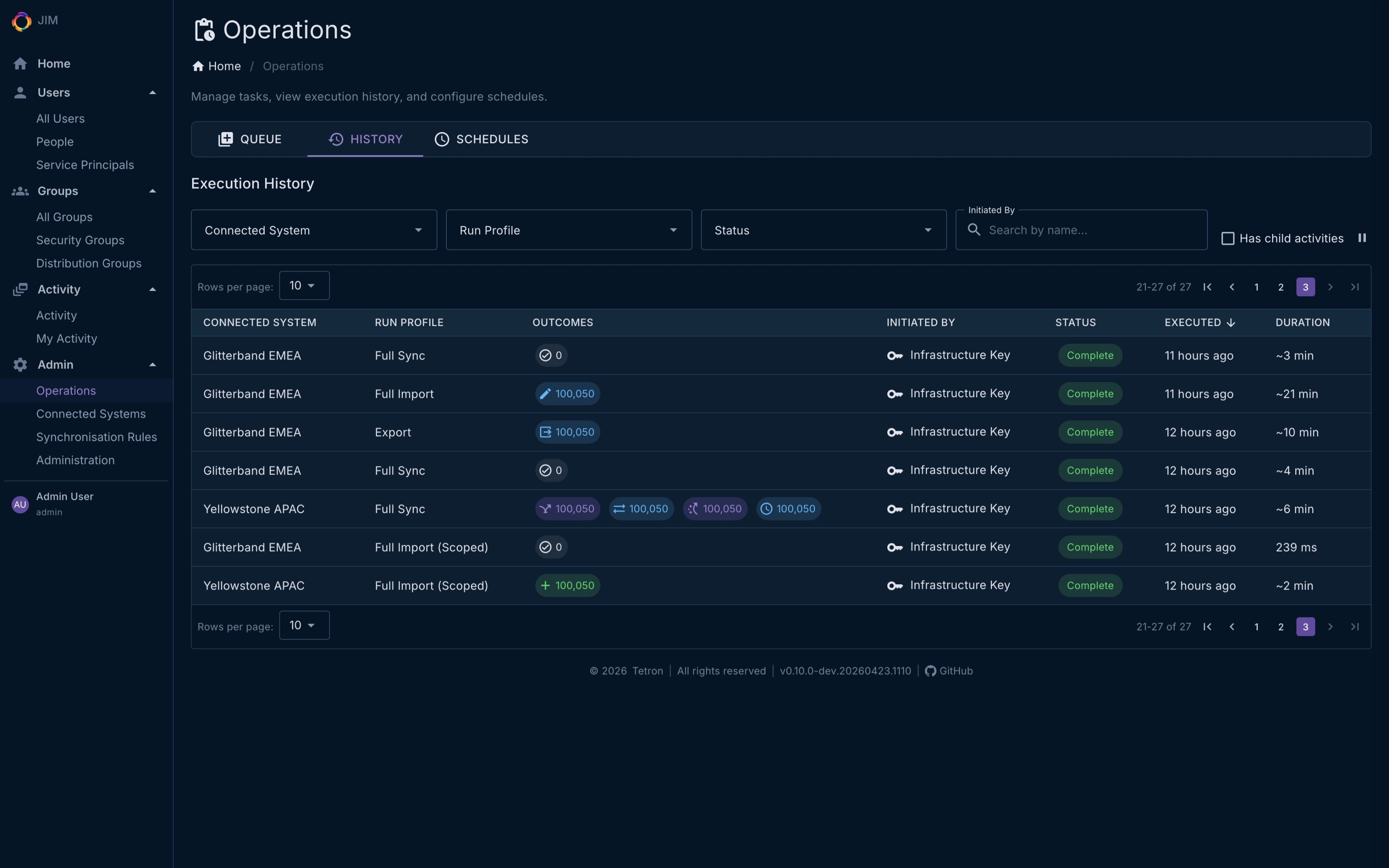
Task: Enable the Has child activities checkbox
Action: click(1228, 238)
